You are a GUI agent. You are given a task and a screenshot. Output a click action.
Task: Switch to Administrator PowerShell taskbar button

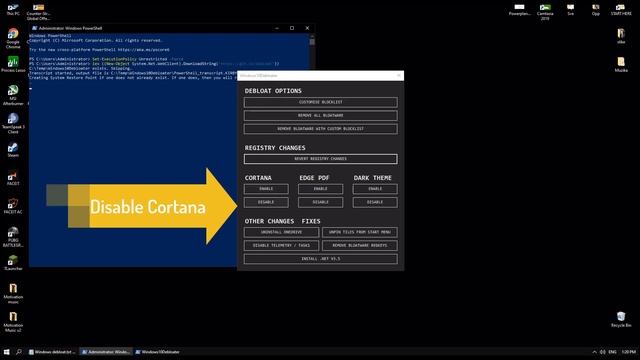pyautogui.click(x=105, y=352)
